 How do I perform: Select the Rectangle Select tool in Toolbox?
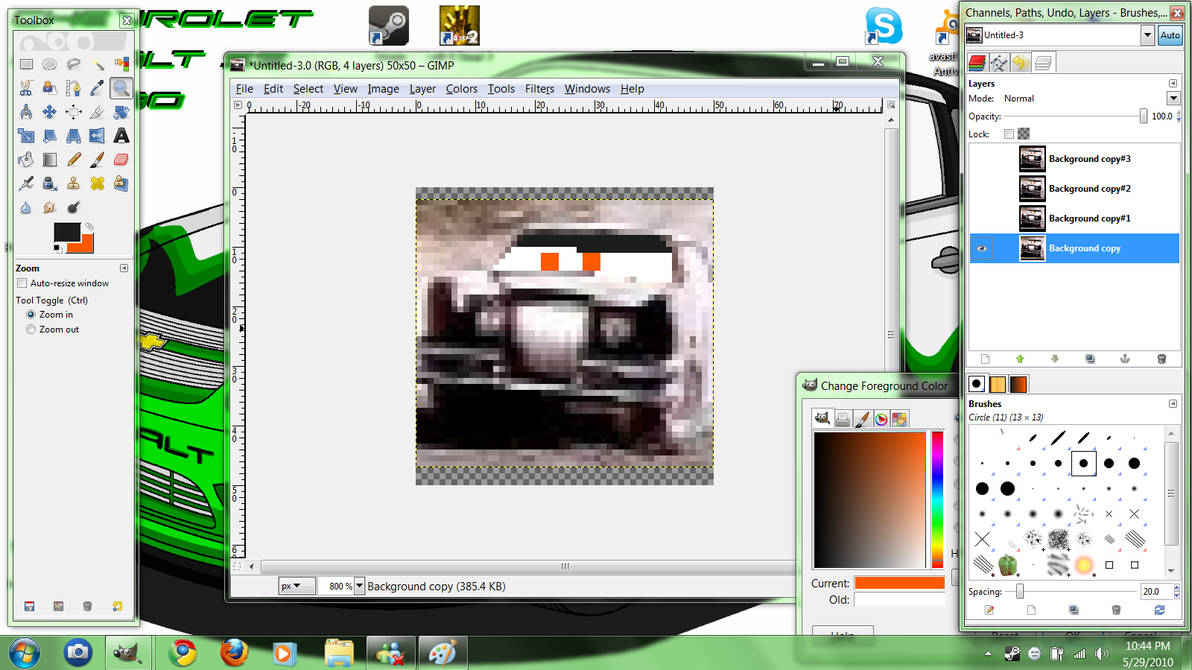click(x=26, y=64)
